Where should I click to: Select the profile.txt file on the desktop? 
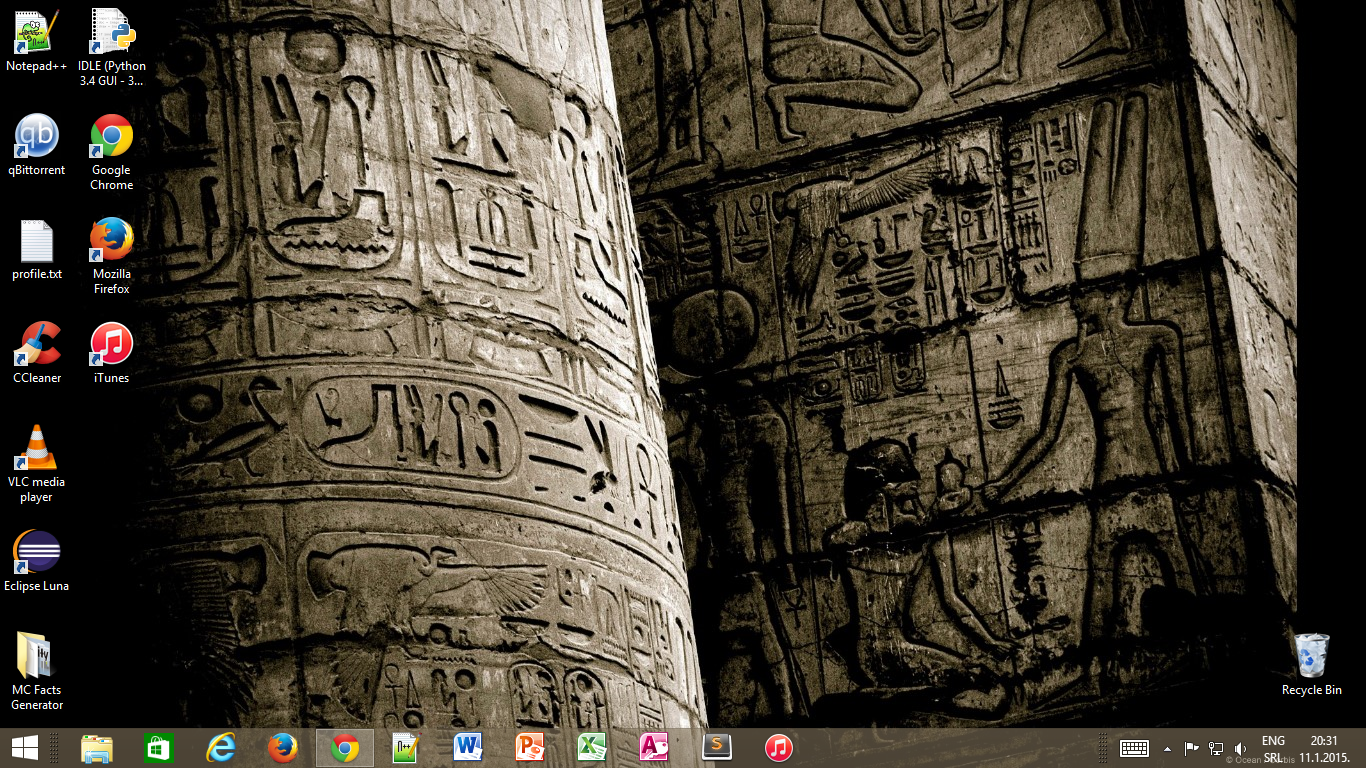(36, 250)
